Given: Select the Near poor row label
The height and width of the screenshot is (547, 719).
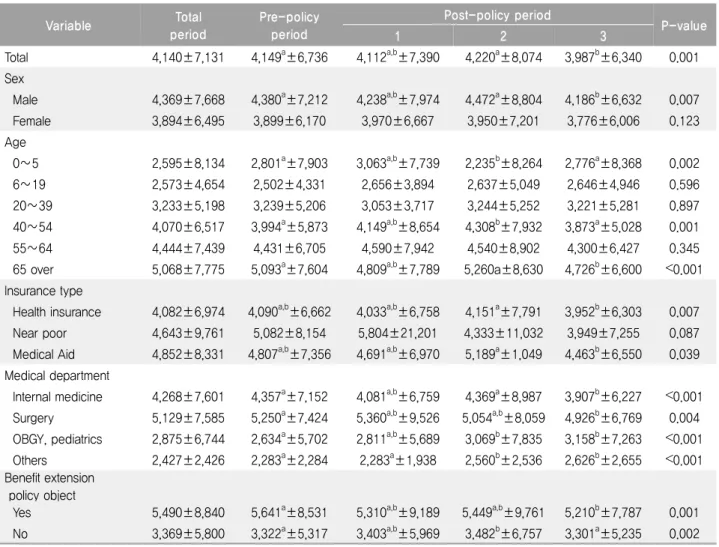Looking at the screenshot, I should (39, 333).
